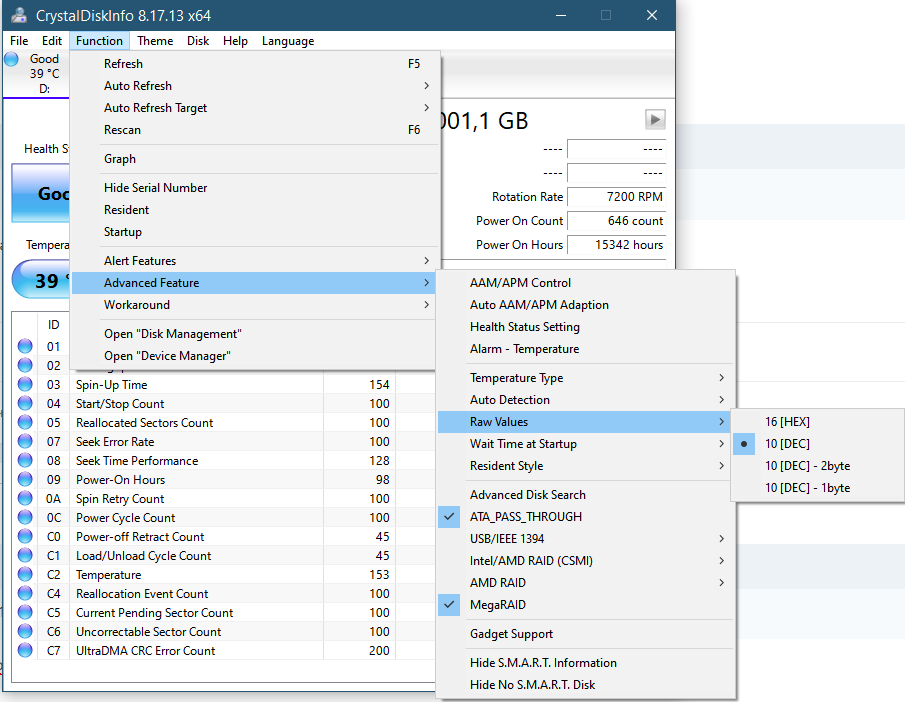The image size is (905, 702).
Task: Toggle the ATA_PASS_THROUGH option
Action: (585, 517)
